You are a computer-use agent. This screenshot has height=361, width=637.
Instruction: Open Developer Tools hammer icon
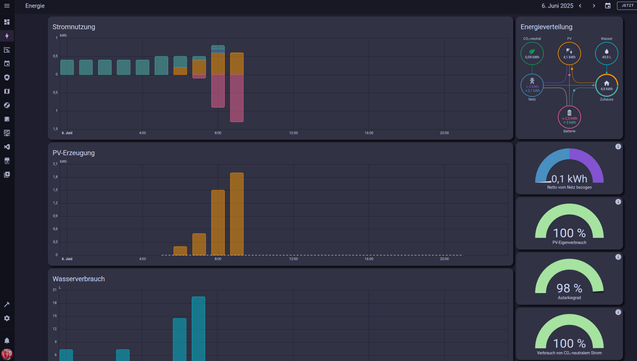tap(7, 305)
